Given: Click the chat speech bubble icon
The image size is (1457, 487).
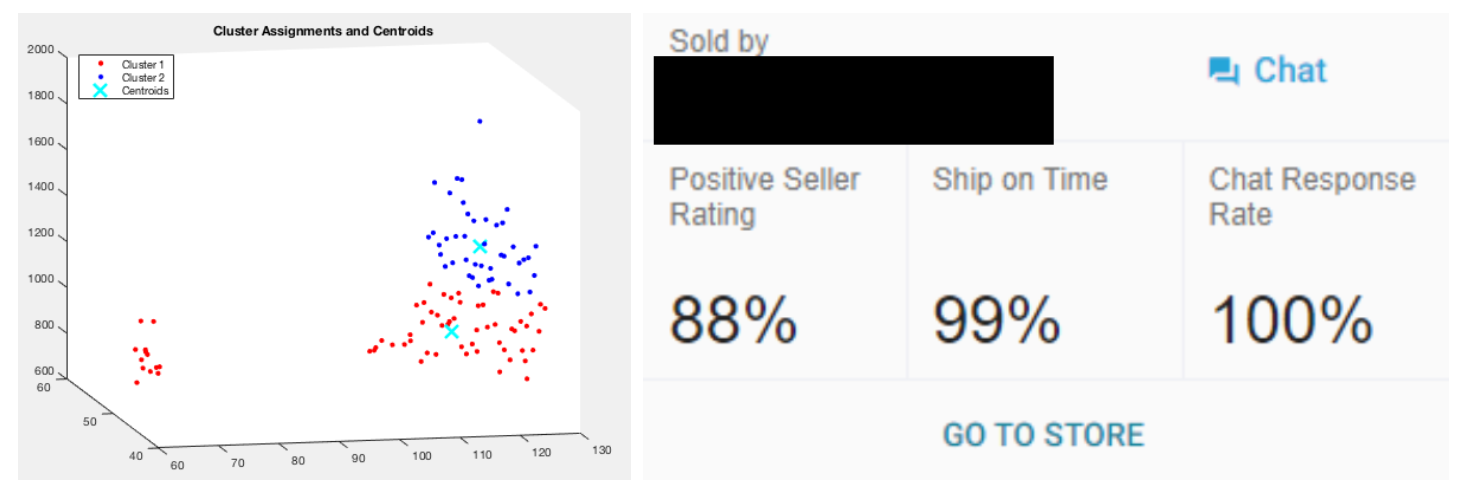Looking at the screenshot, I should pos(1224,71).
